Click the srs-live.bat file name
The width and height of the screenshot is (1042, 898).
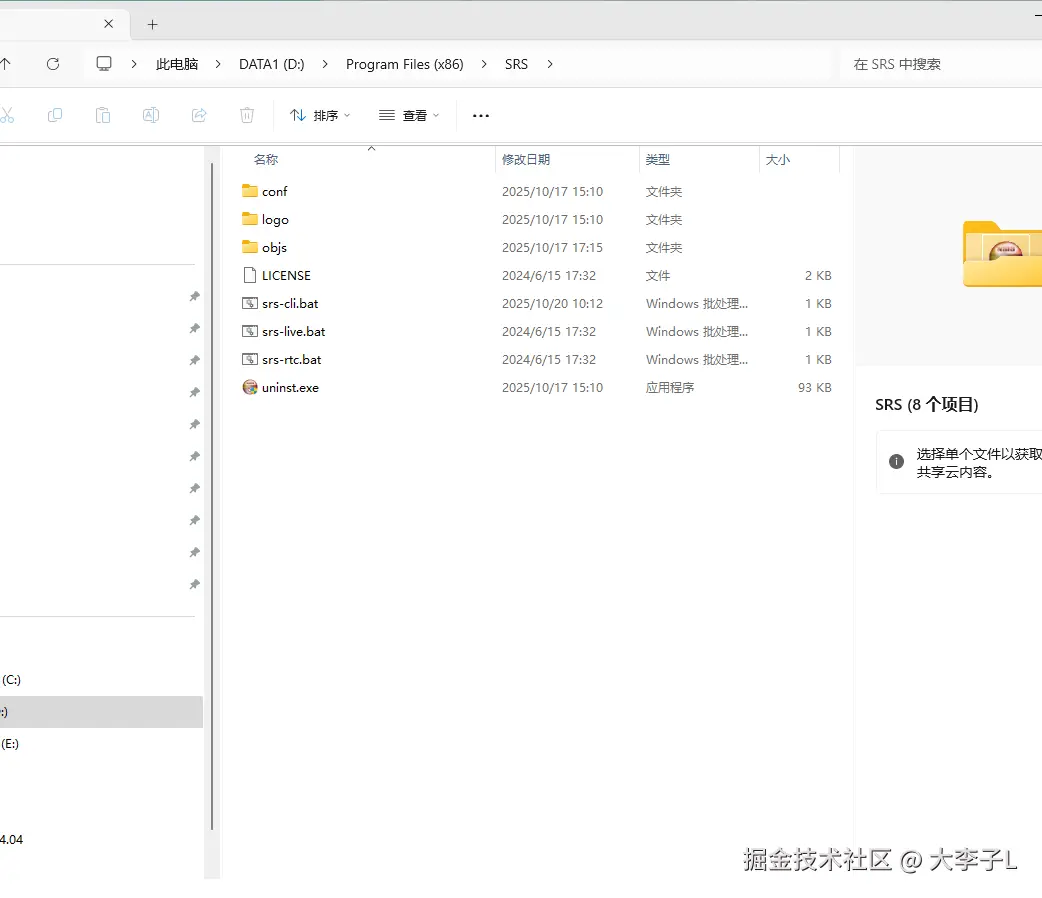coord(294,331)
